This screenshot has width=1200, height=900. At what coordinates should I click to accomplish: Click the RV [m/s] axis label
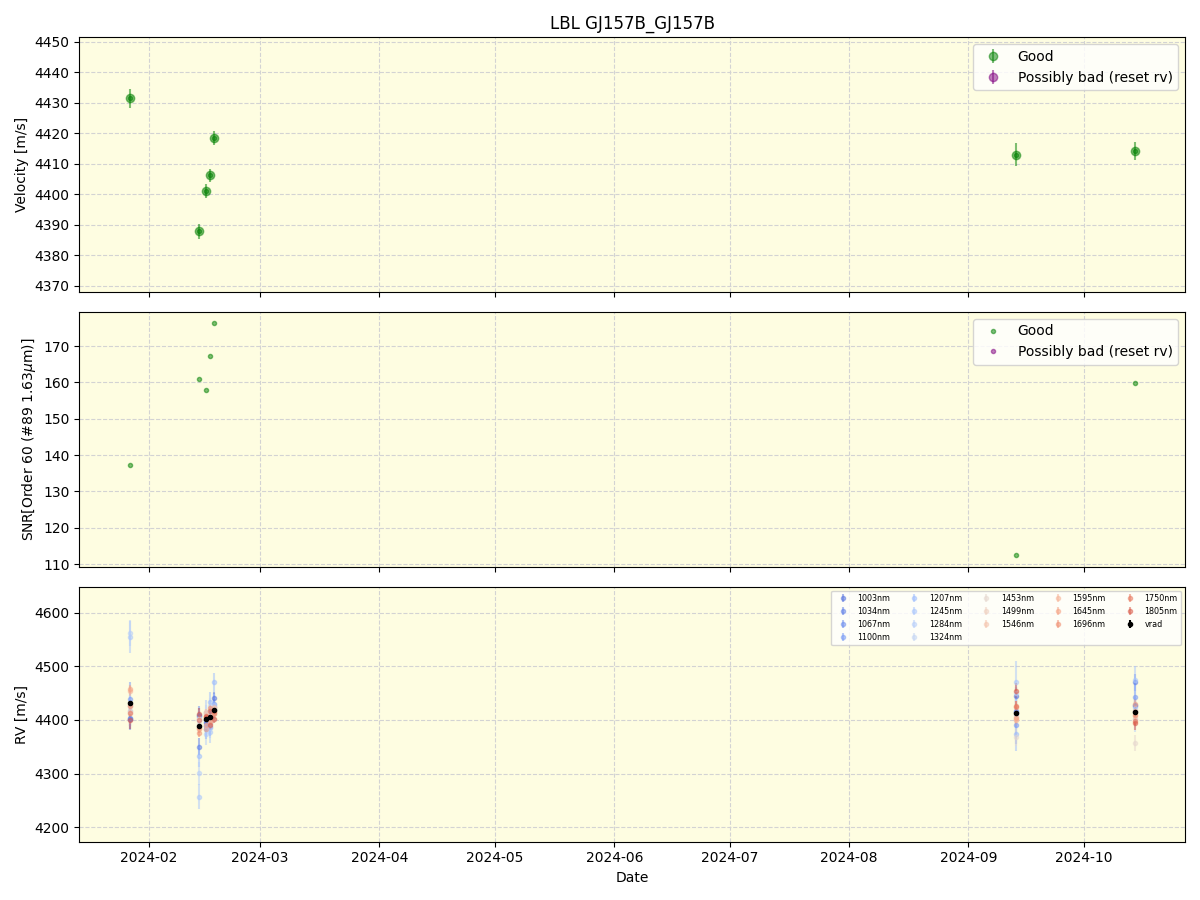[x=21, y=714]
